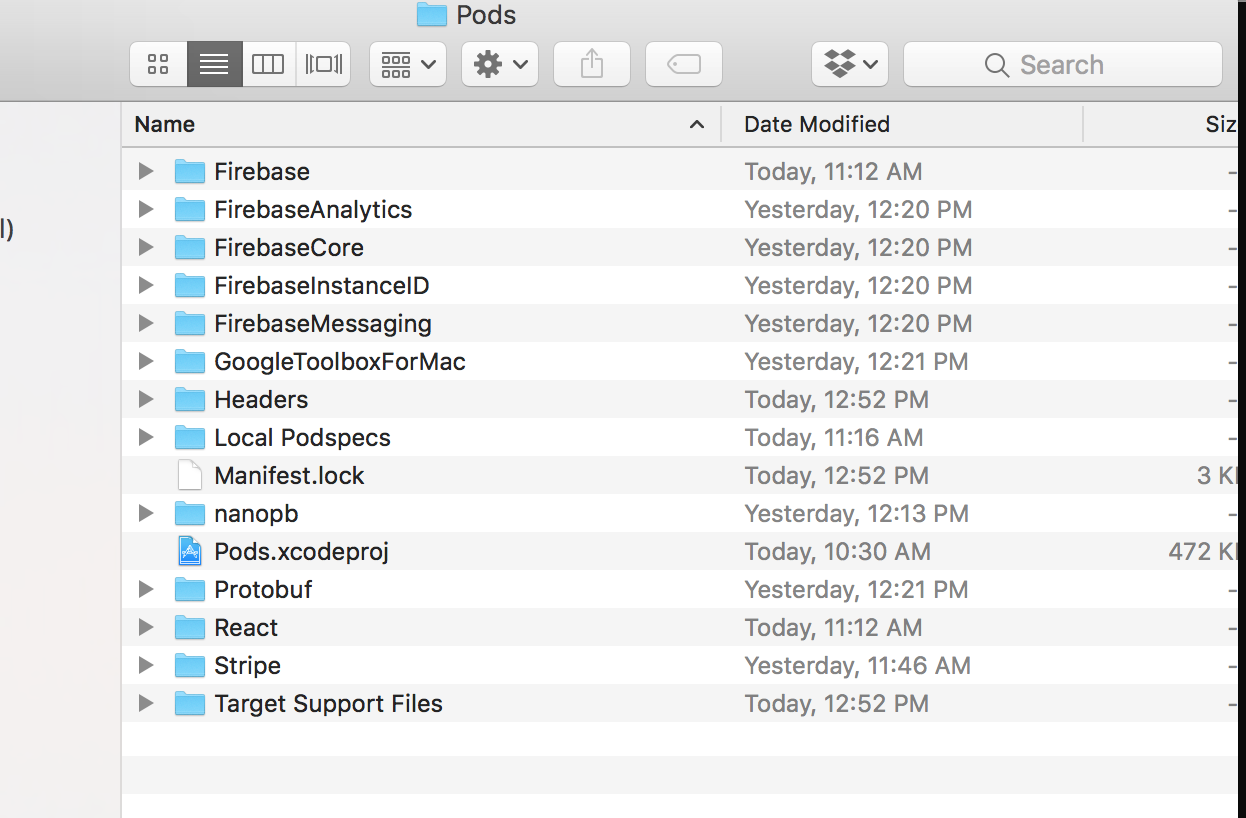Open the Dropbox toolbar menu
1246x818 pixels.
850,65
